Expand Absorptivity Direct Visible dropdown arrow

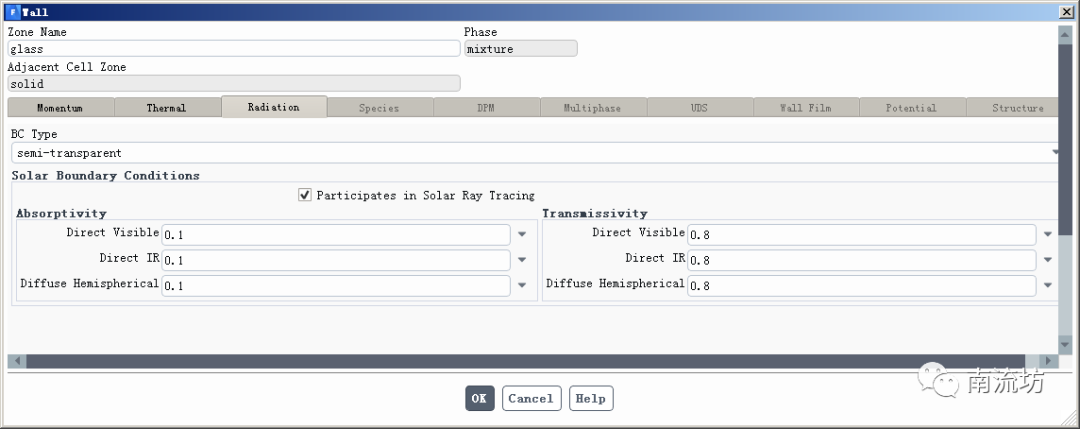[x=522, y=235]
